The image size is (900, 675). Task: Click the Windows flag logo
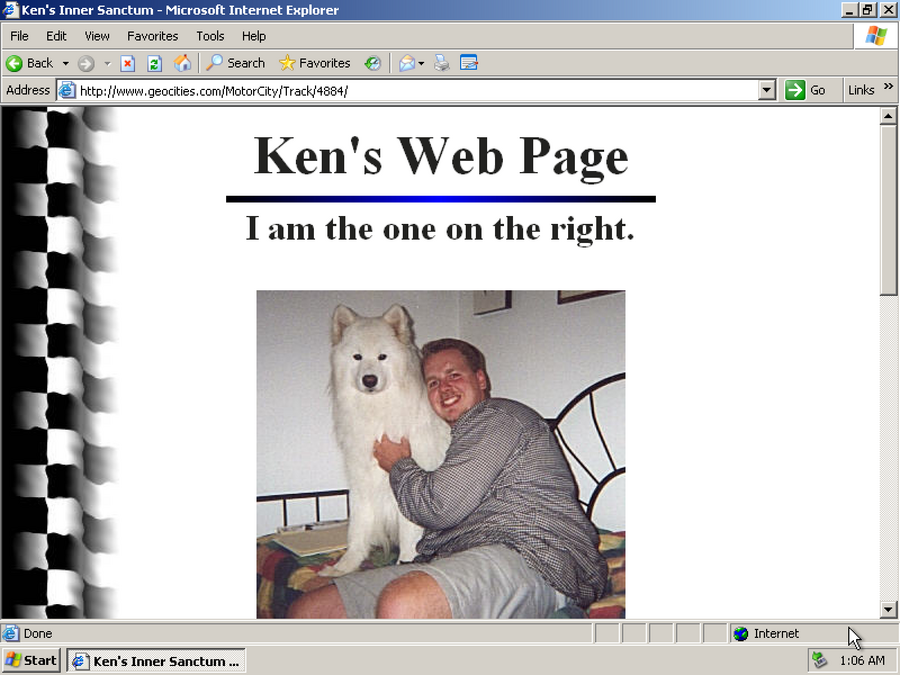(876, 36)
